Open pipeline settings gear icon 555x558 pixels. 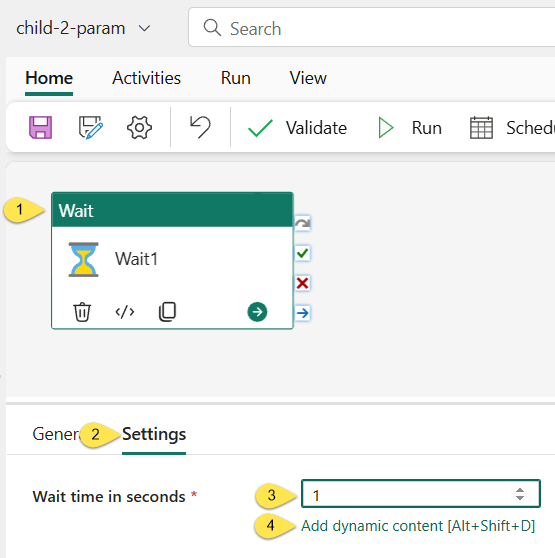click(139, 127)
